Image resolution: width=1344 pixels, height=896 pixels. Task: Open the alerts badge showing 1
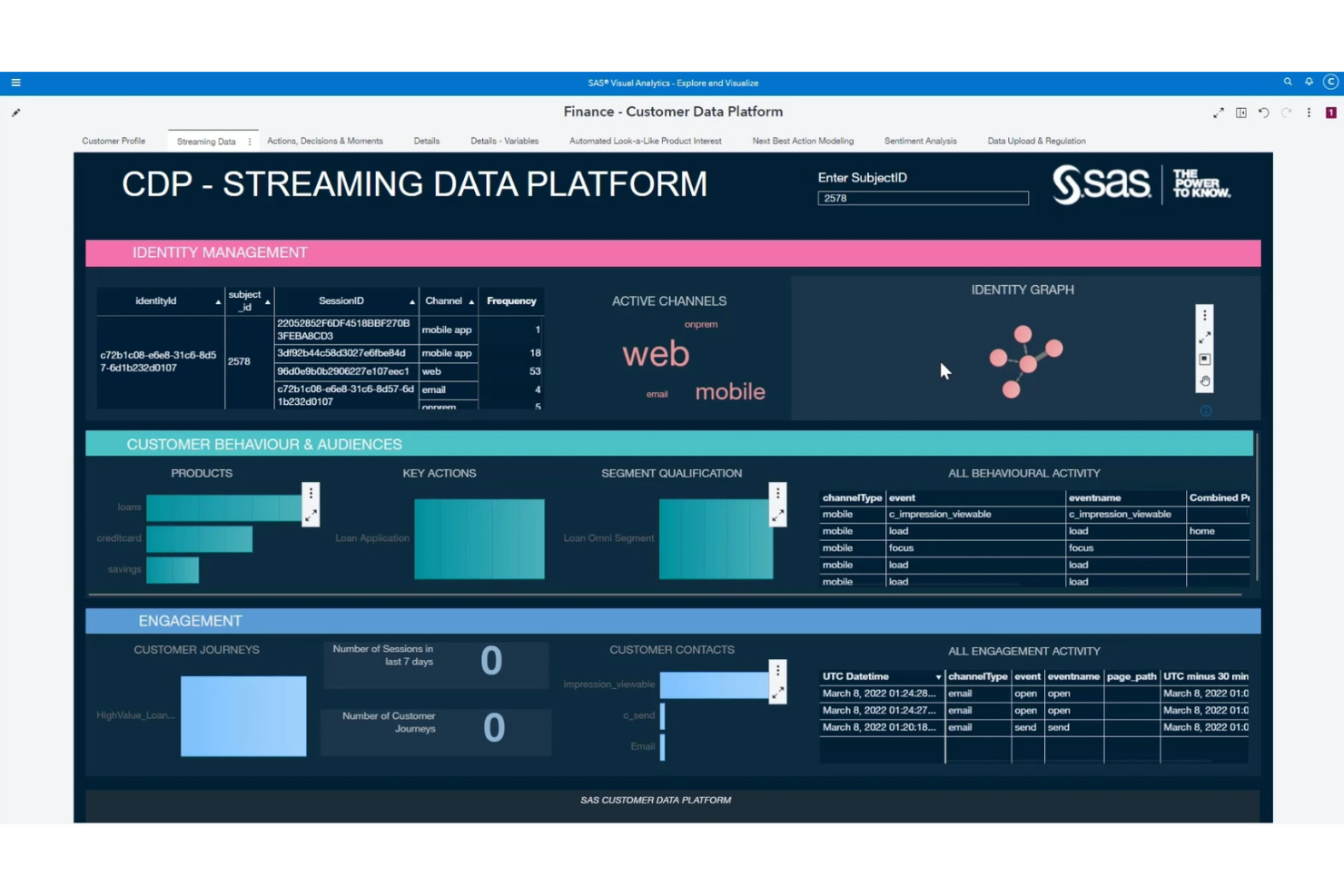point(1329,113)
